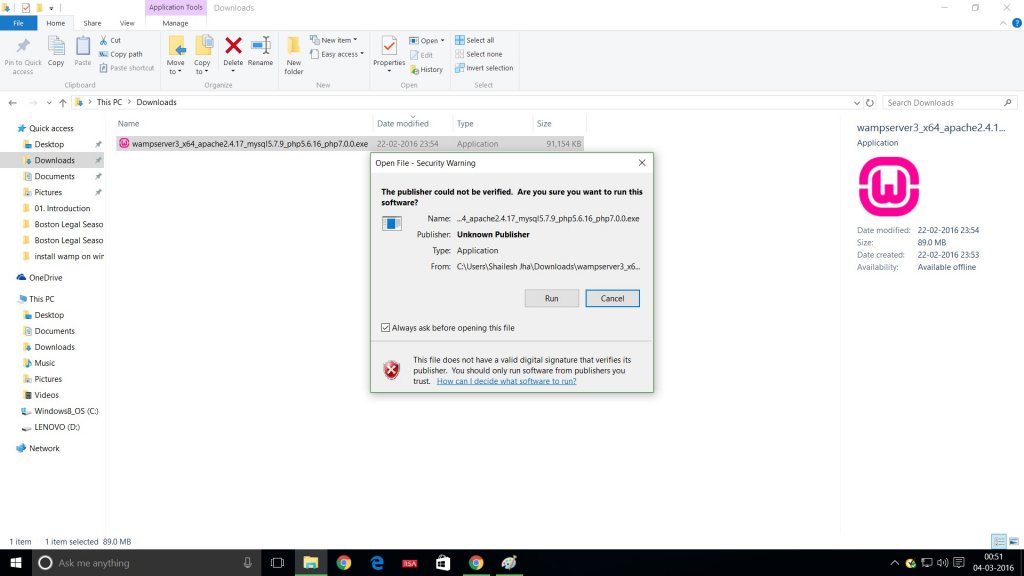1024x576 pixels.
Task: Select OneDrive in navigation pane
Action: (x=45, y=278)
